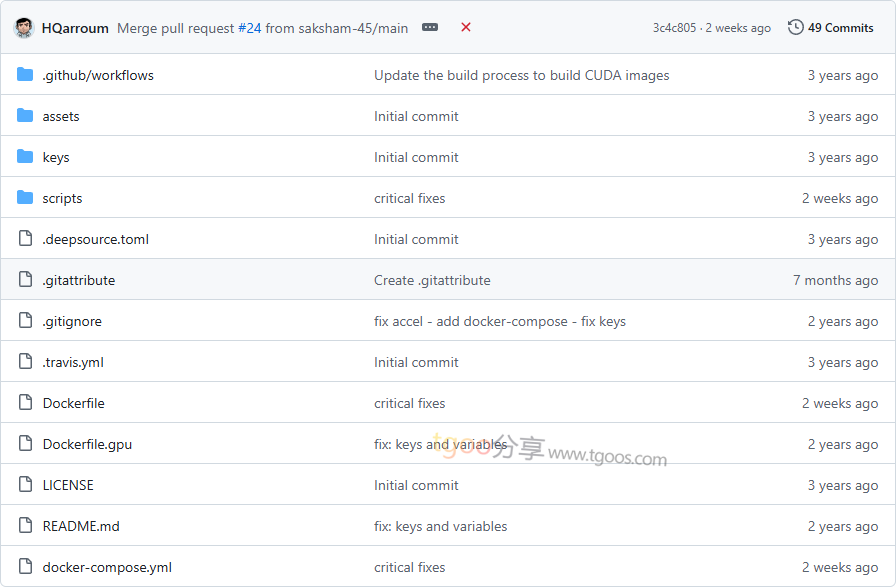Click the keys folder icon
896x587 pixels.
pyautogui.click(x=25, y=157)
